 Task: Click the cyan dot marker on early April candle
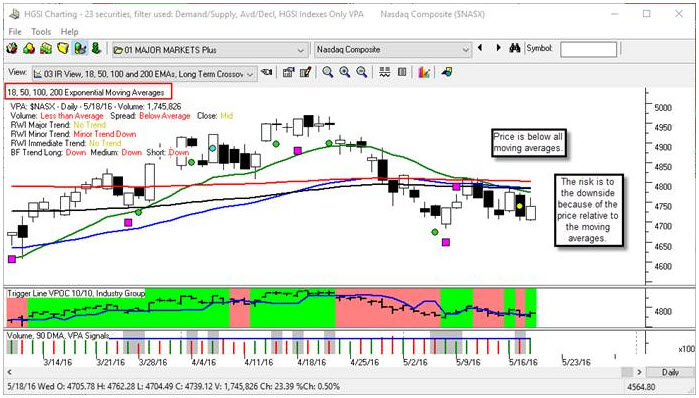pos(213,148)
